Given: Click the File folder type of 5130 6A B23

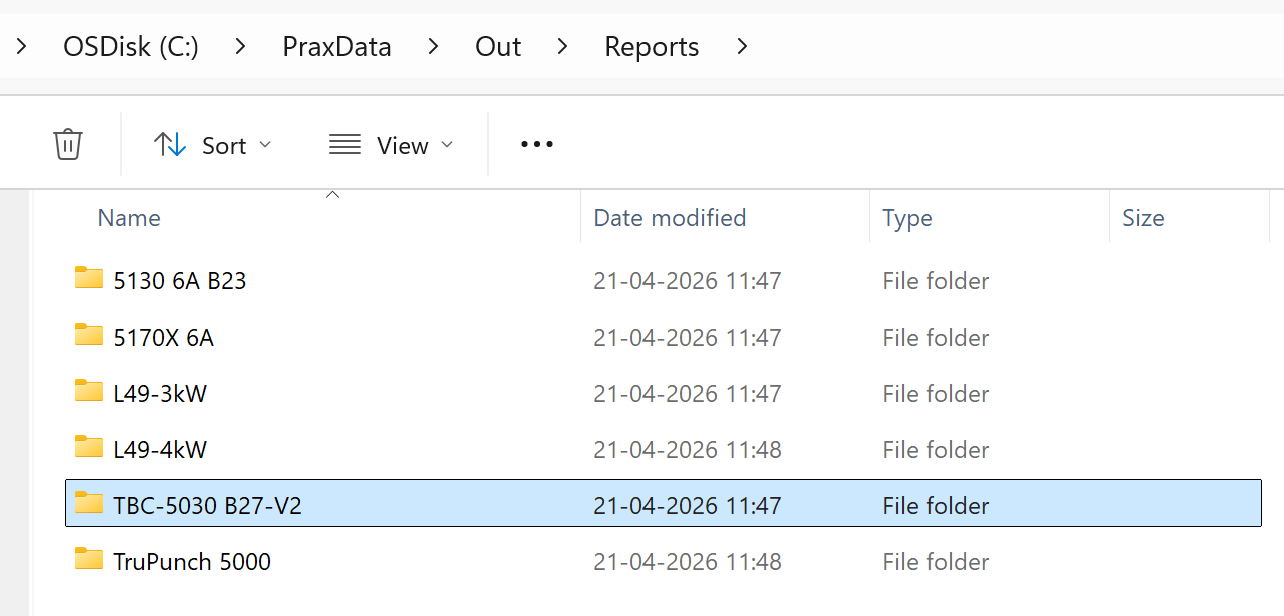Looking at the screenshot, I should (x=936, y=281).
